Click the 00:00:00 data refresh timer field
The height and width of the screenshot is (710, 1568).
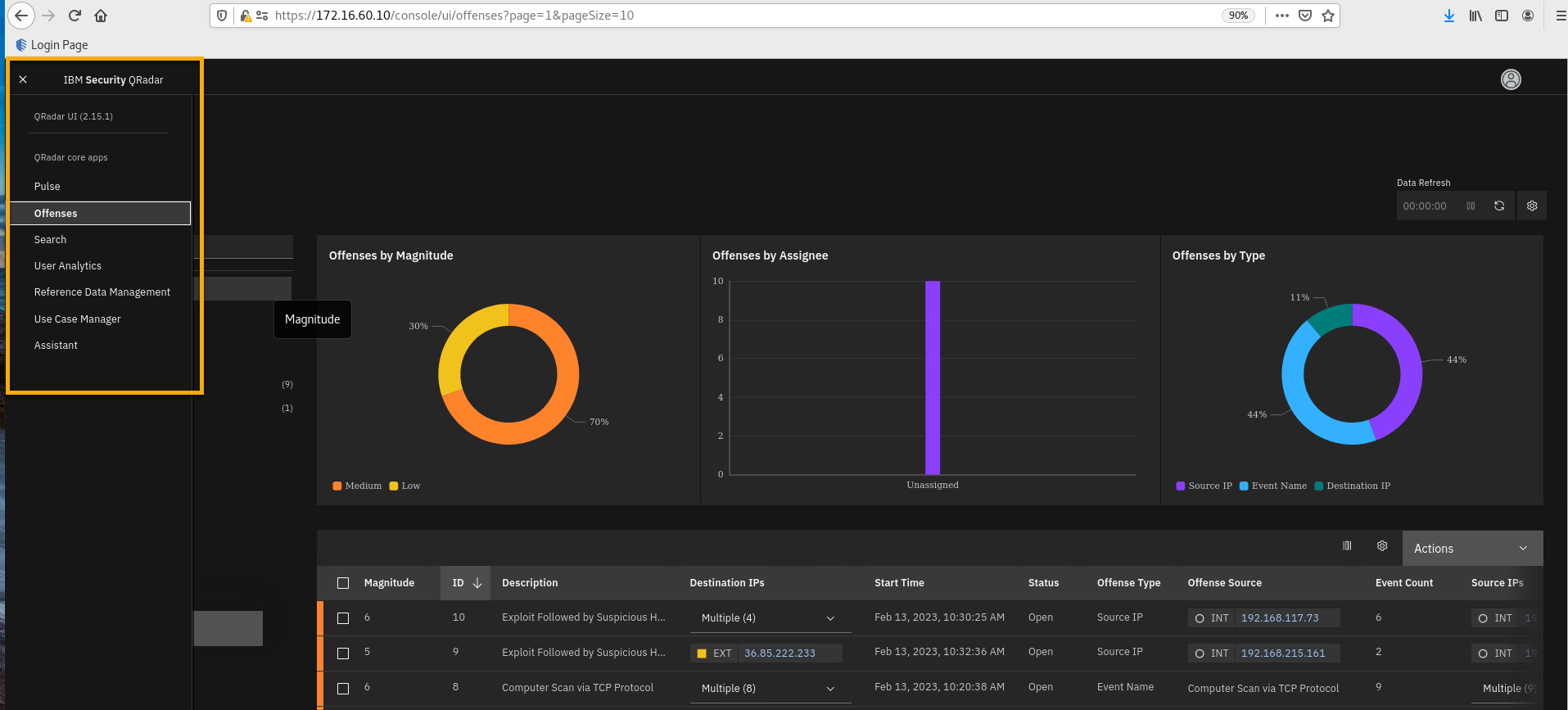click(x=1426, y=206)
